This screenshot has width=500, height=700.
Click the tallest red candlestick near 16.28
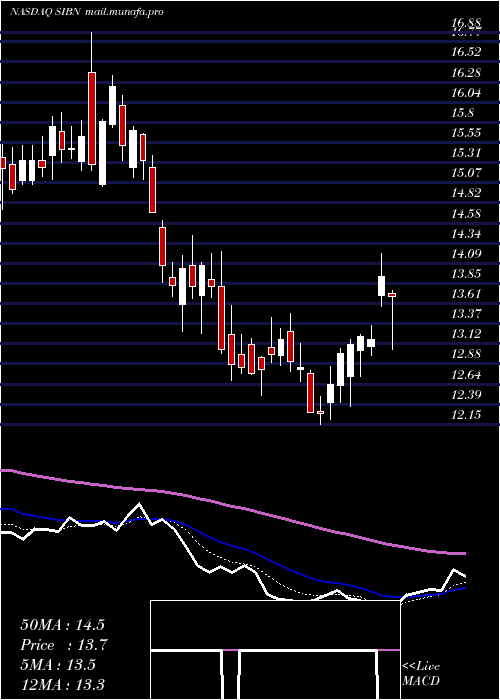coord(92,118)
